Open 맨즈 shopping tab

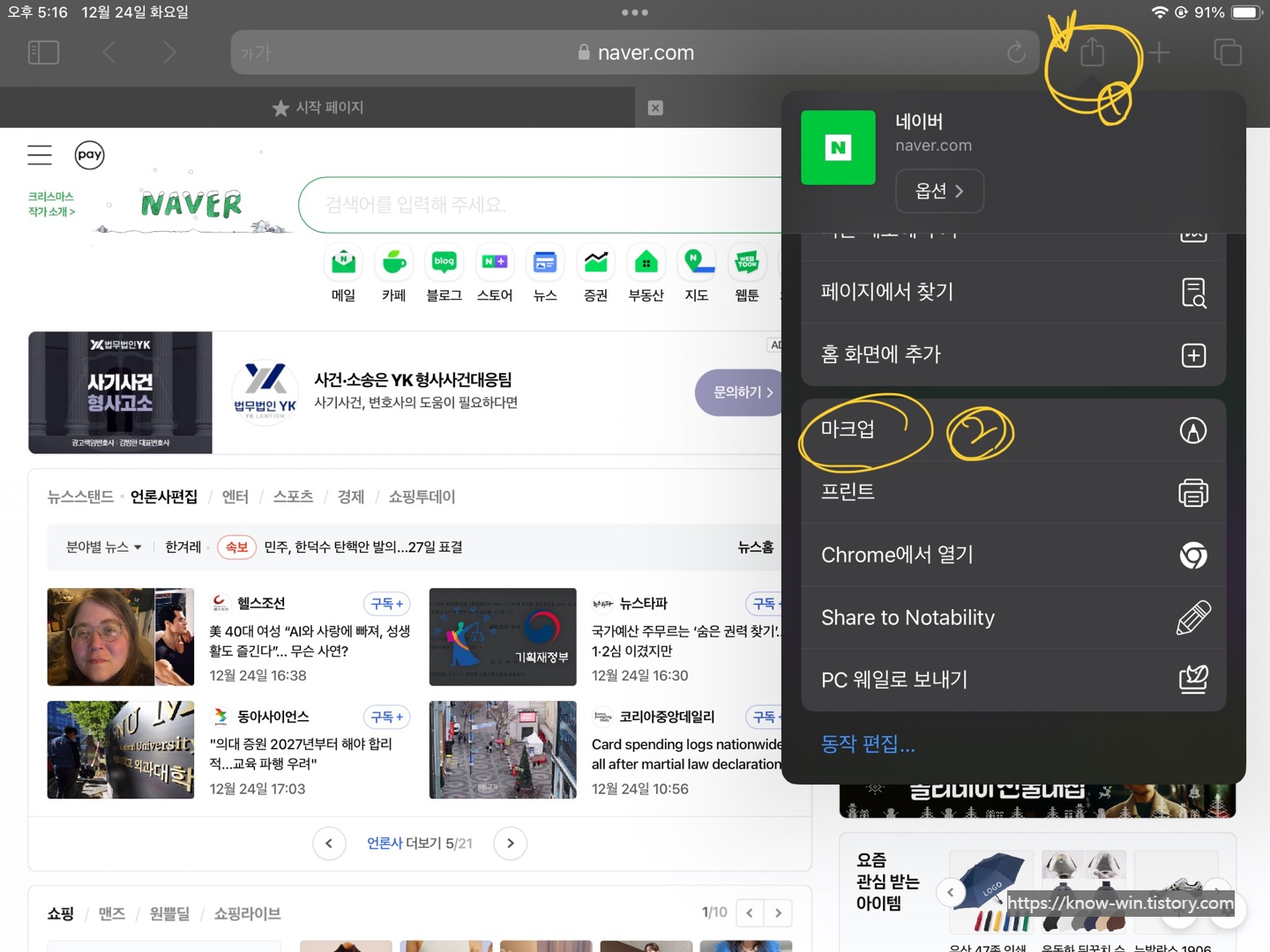(112, 914)
